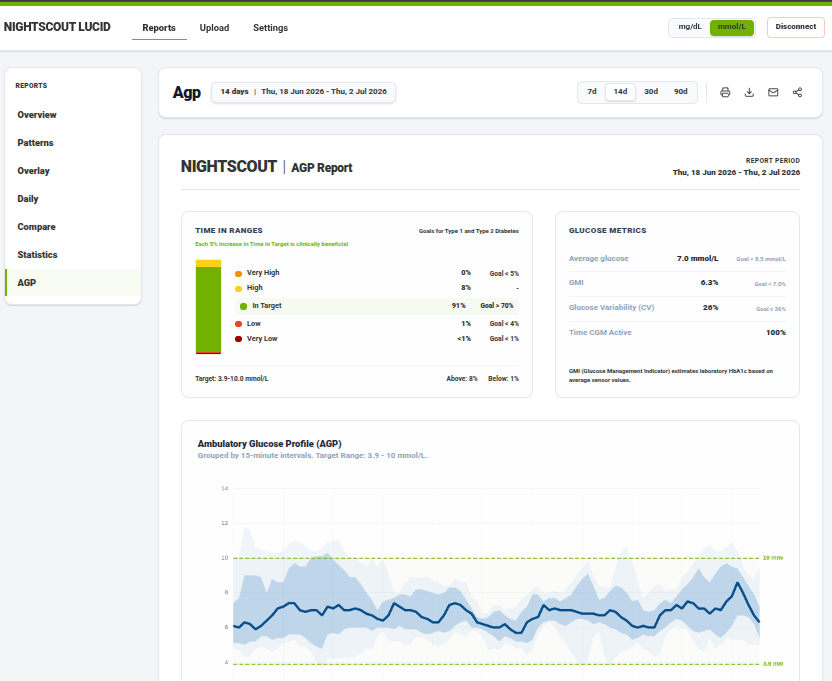Select the 90d range
Image resolution: width=832 pixels, height=681 pixels.
click(680, 92)
